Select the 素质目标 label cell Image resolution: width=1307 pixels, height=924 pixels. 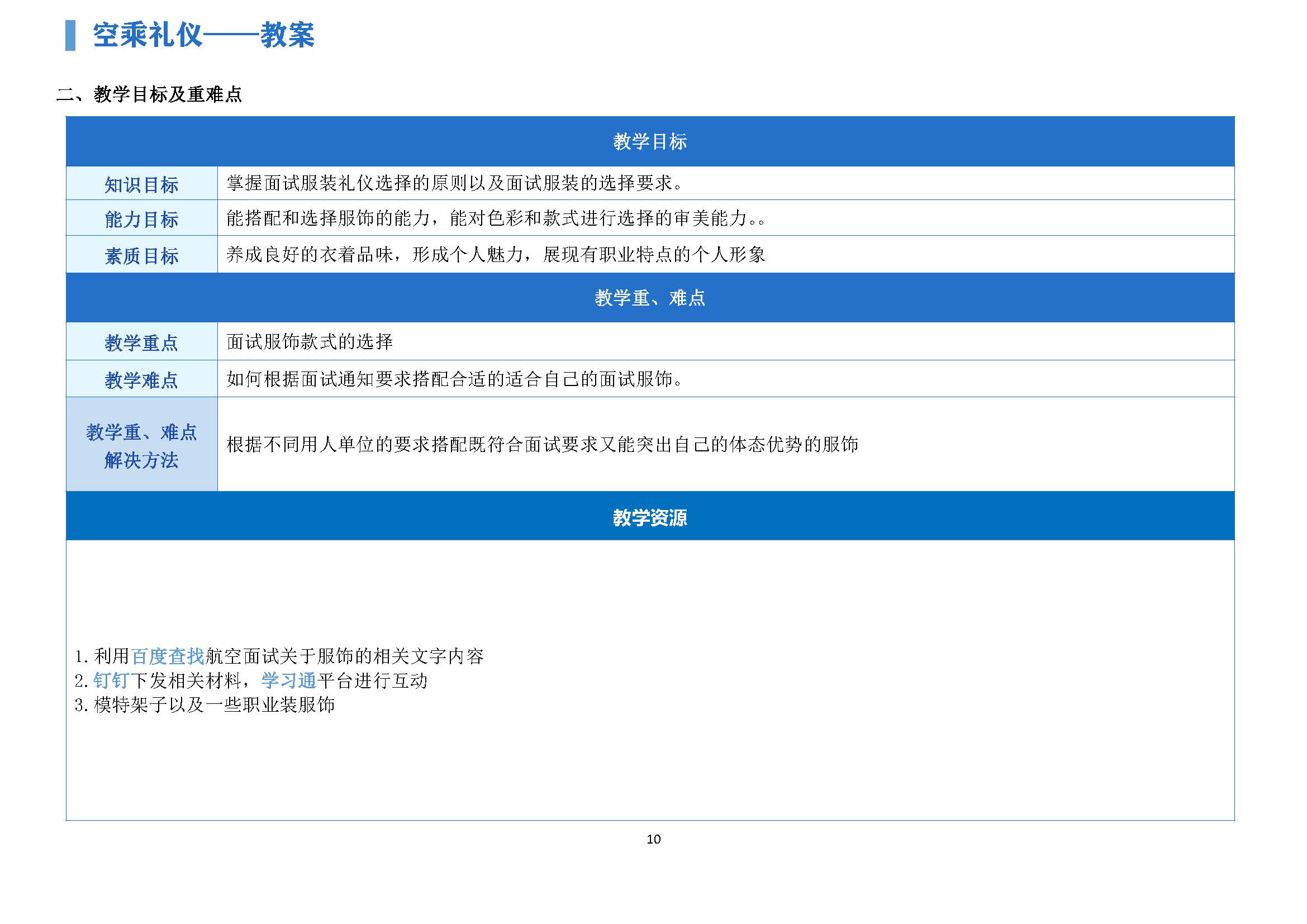[x=142, y=255]
